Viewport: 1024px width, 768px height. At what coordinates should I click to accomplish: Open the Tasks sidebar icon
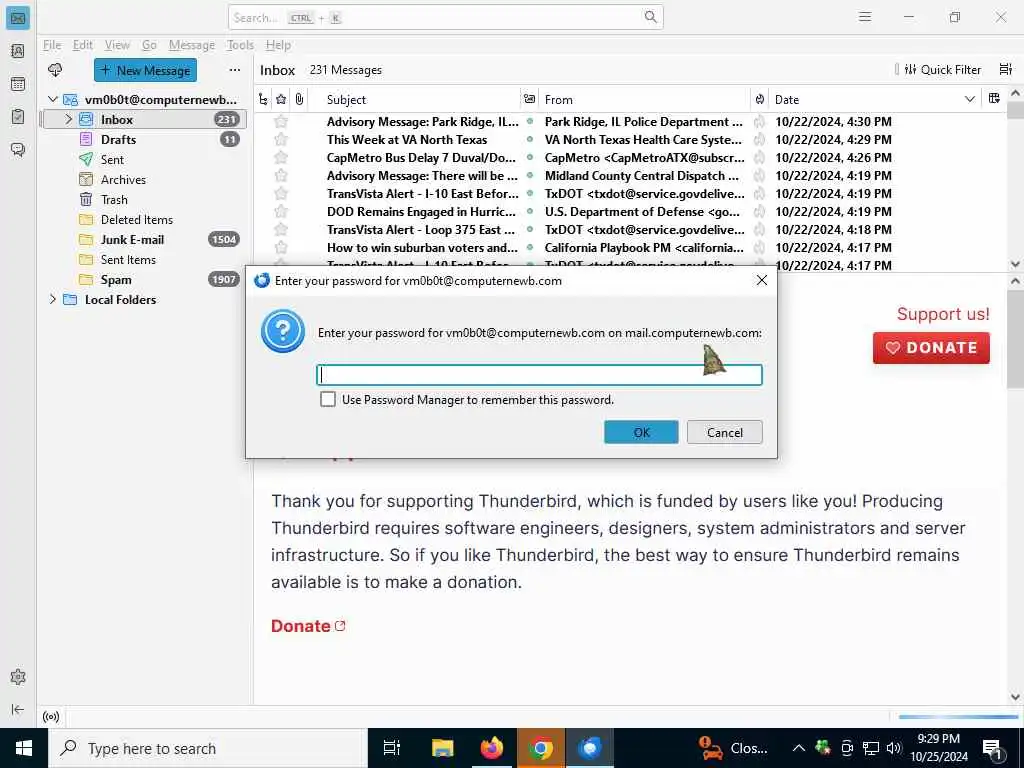click(x=18, y=116)
